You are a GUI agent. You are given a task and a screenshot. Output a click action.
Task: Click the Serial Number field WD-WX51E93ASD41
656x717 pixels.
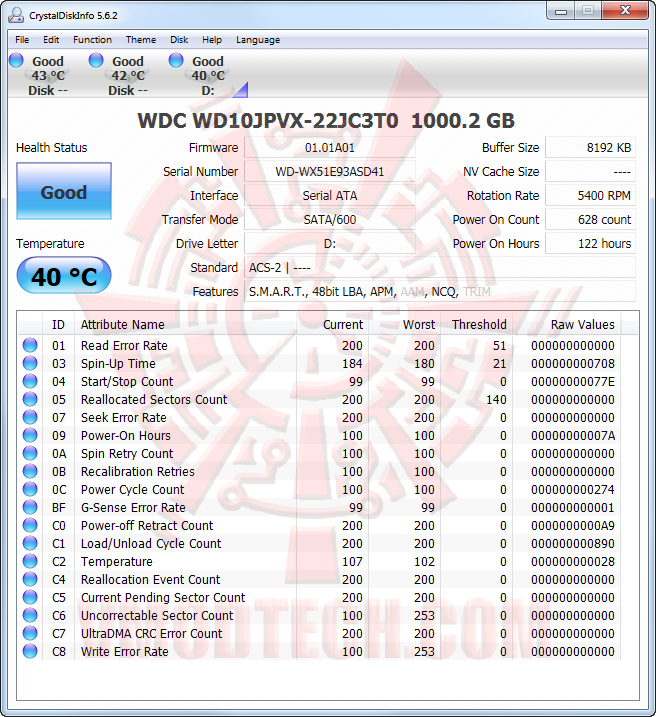[x=330, y=172]
